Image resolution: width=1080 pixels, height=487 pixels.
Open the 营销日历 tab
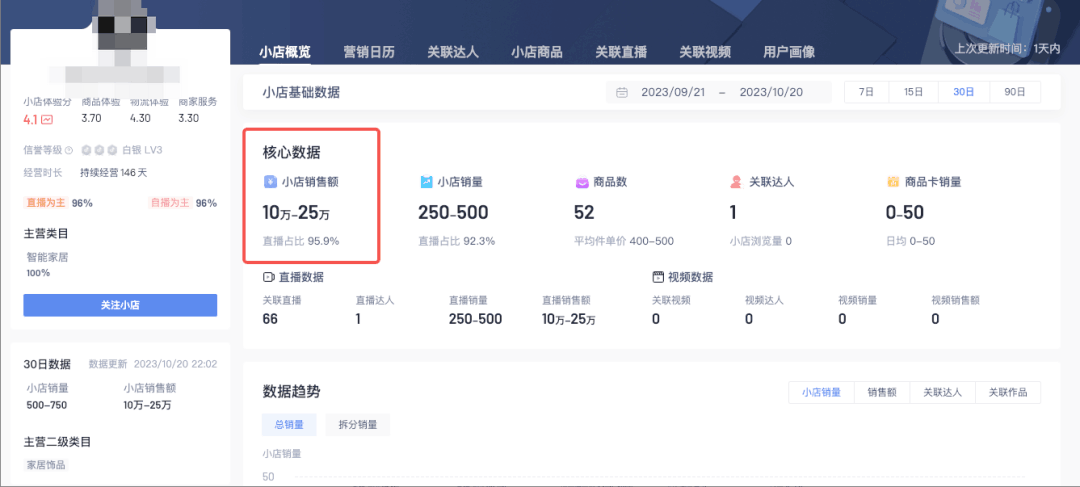point(369,52)
